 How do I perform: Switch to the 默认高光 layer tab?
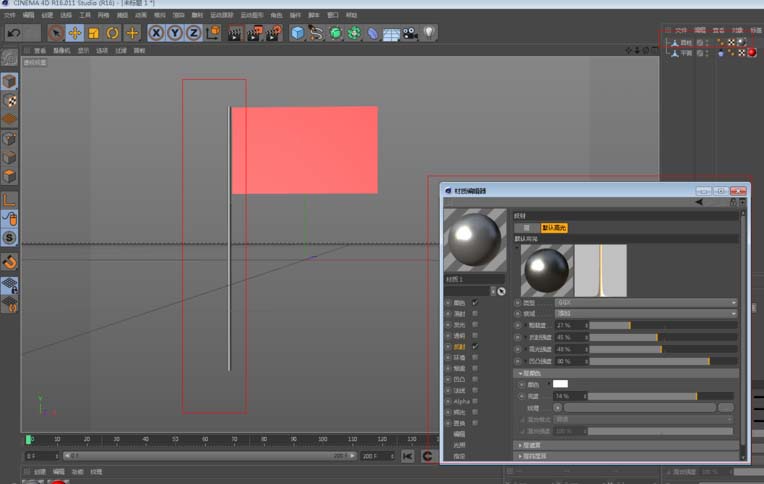pos(554,228)
